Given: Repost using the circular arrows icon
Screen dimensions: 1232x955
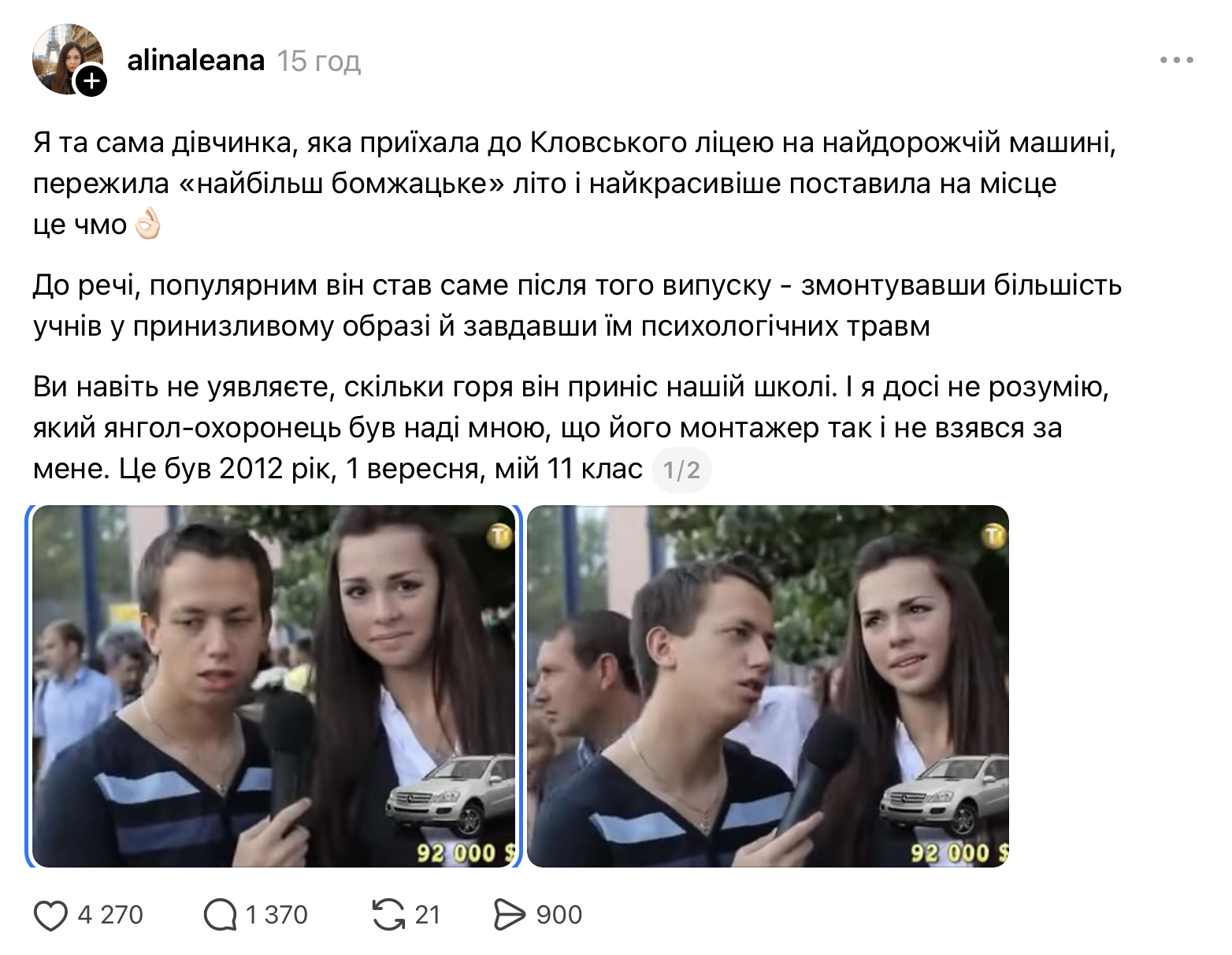Looking at the screenshot, I should [388, 915].
